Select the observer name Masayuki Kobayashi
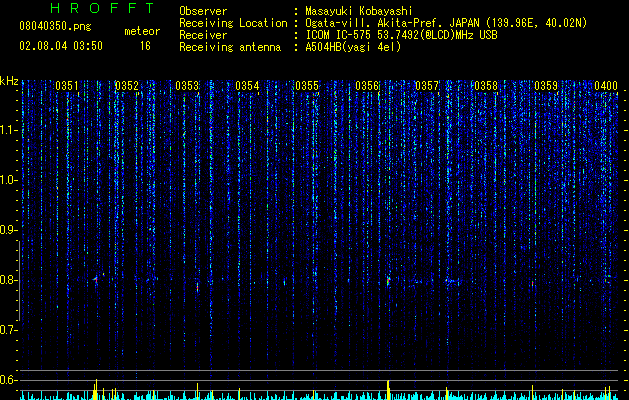 pyautogui.click(x=359, y=11)
